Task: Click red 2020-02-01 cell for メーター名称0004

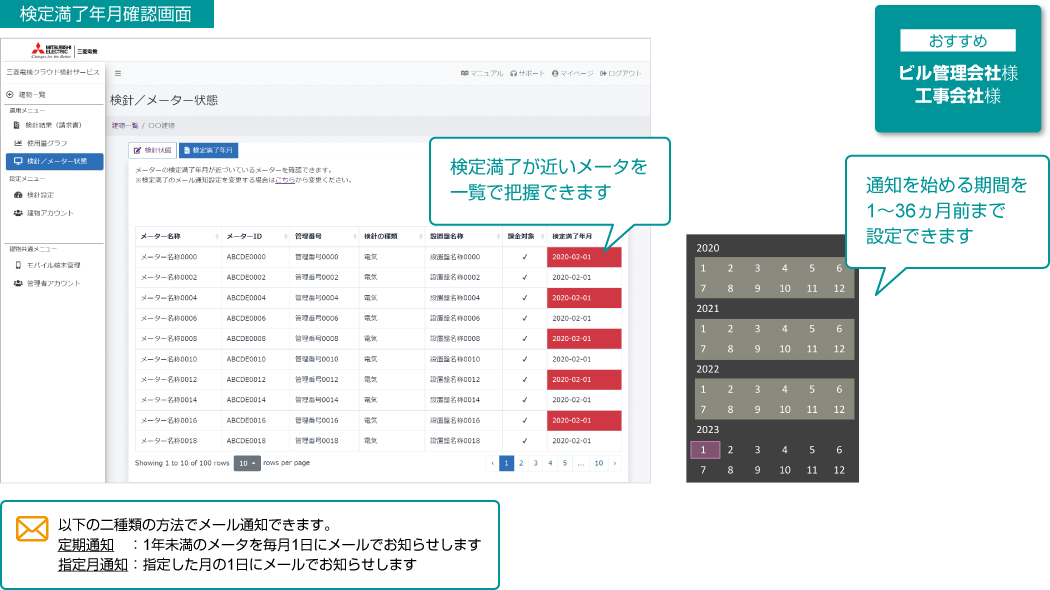Action: [x=584, y=298]
